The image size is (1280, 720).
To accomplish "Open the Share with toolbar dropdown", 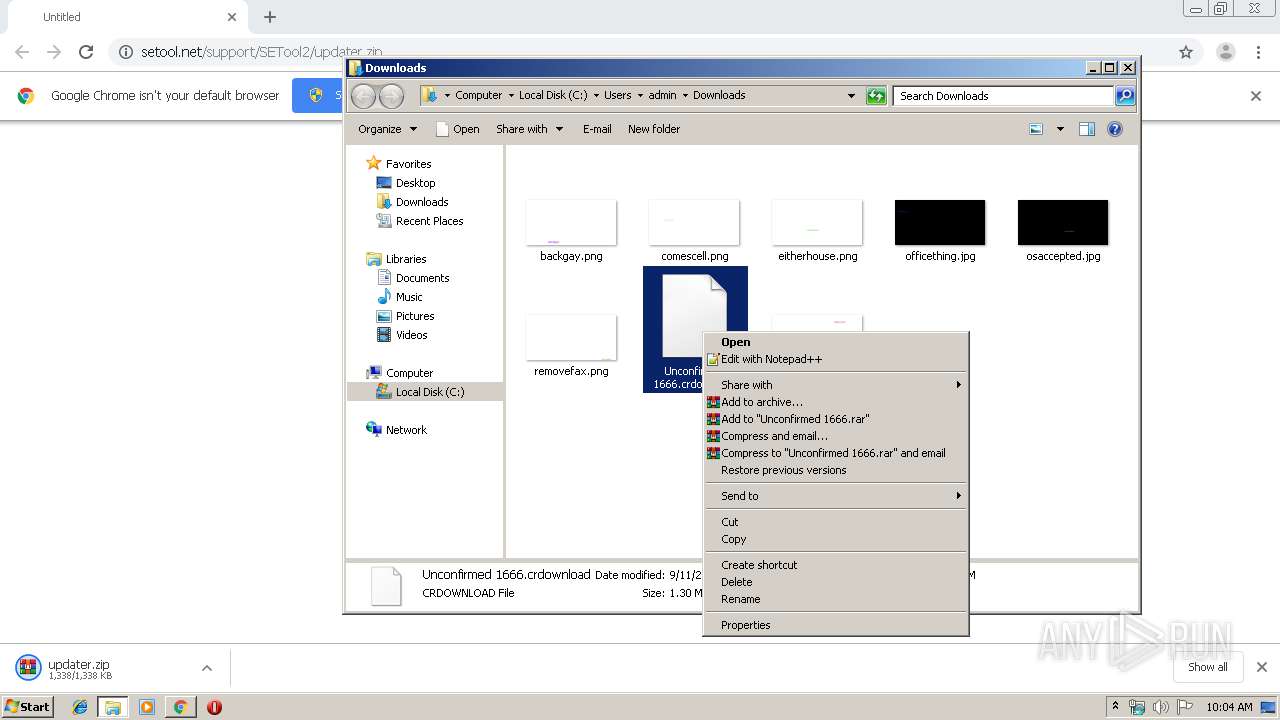I will 530,129.
